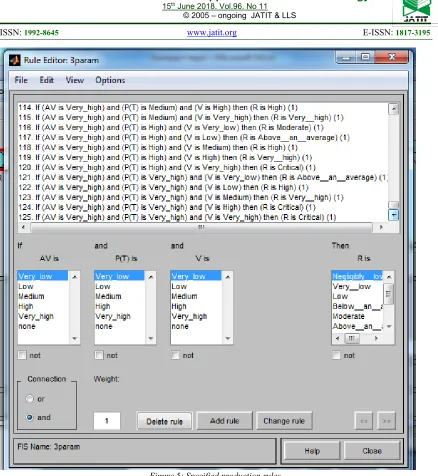Select 'Negligibly_low' in the R list
This screenshot has width=438, height=476.
coord(357,276)
